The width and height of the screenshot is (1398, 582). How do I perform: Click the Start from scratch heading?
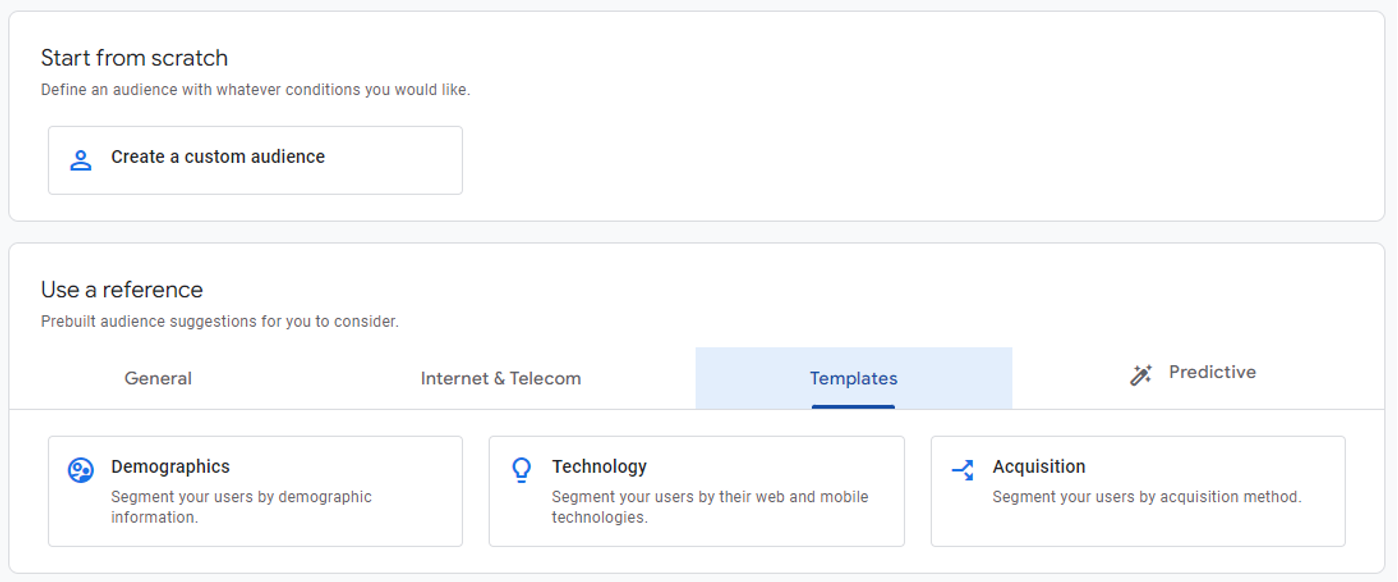coord(134,57)
